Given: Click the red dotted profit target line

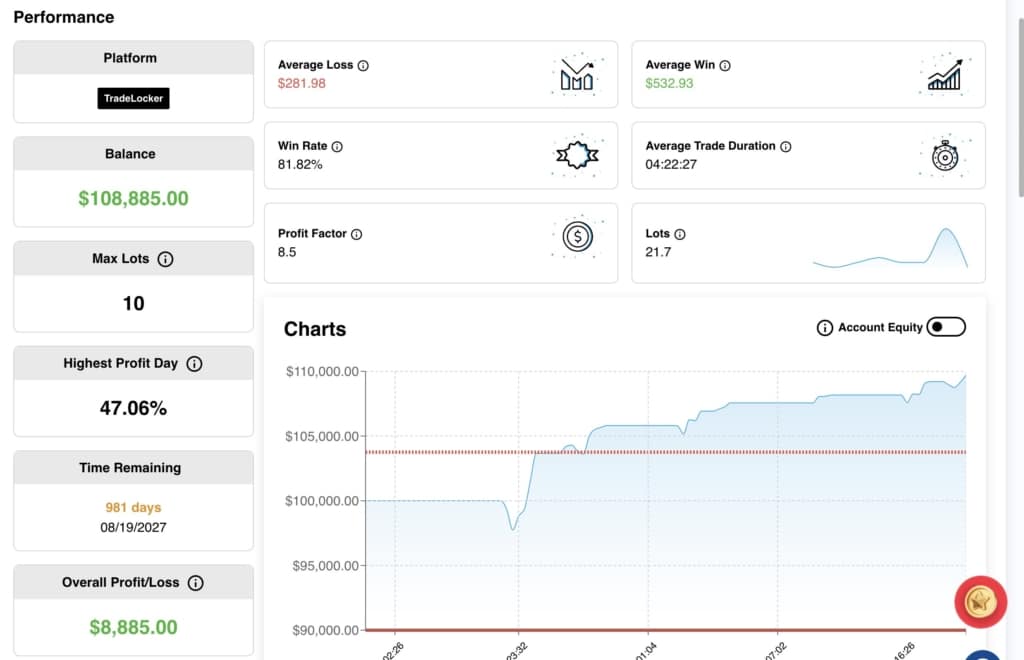Looking at the screenshot, I should tap(665, 452).
